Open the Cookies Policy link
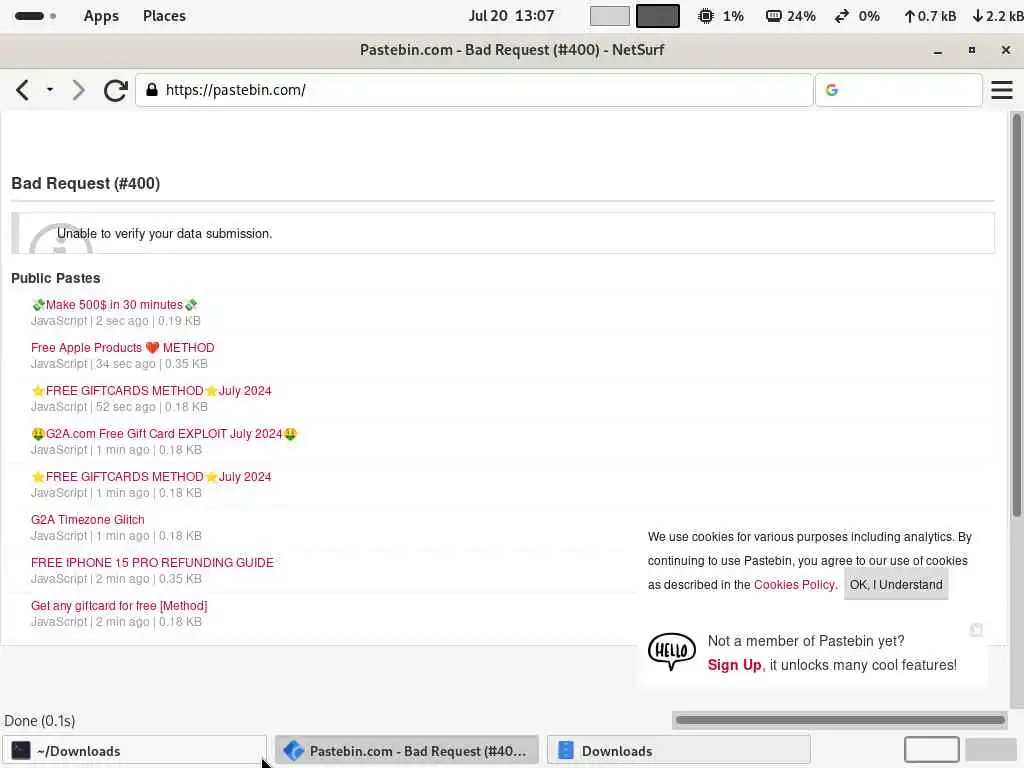 pyautogui.click(x=794, y=585)
